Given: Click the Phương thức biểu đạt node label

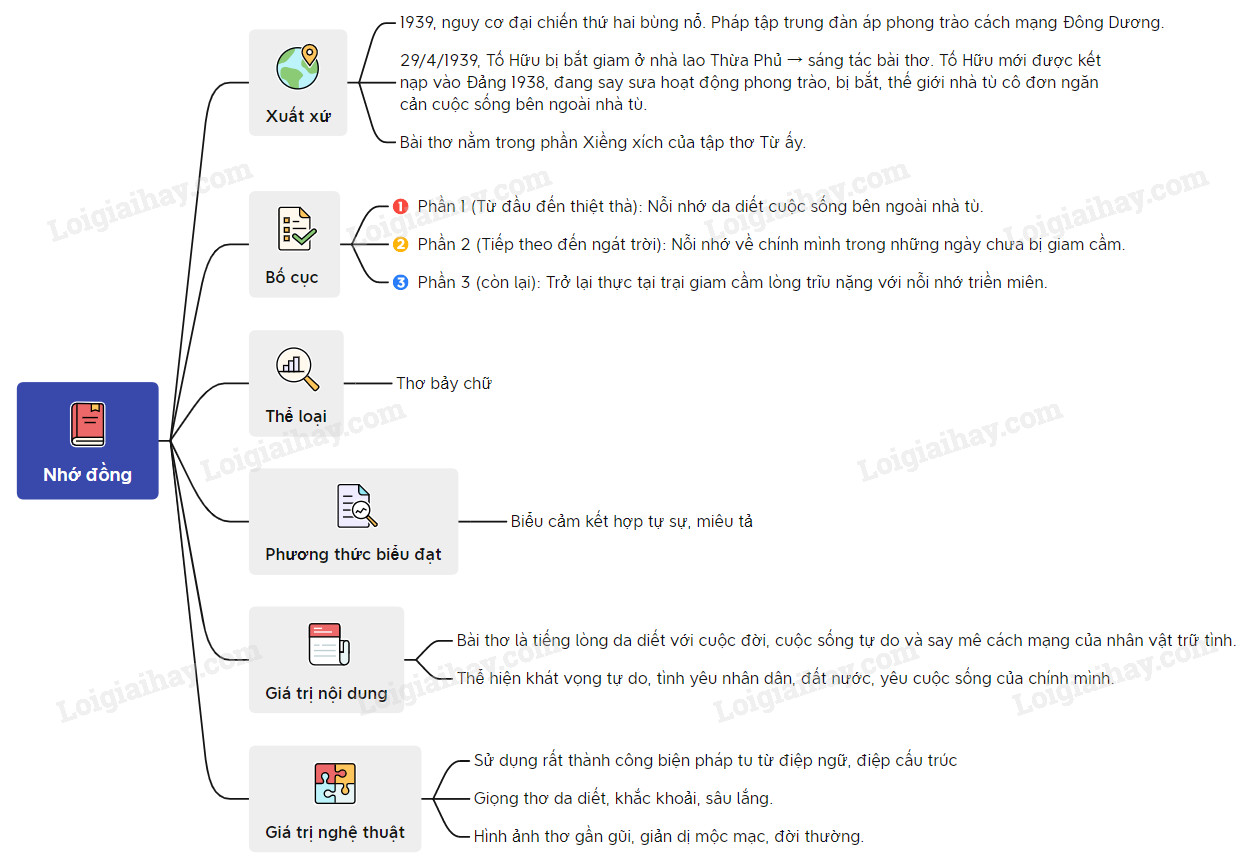Looking at the screenshot, I should 353,554.
